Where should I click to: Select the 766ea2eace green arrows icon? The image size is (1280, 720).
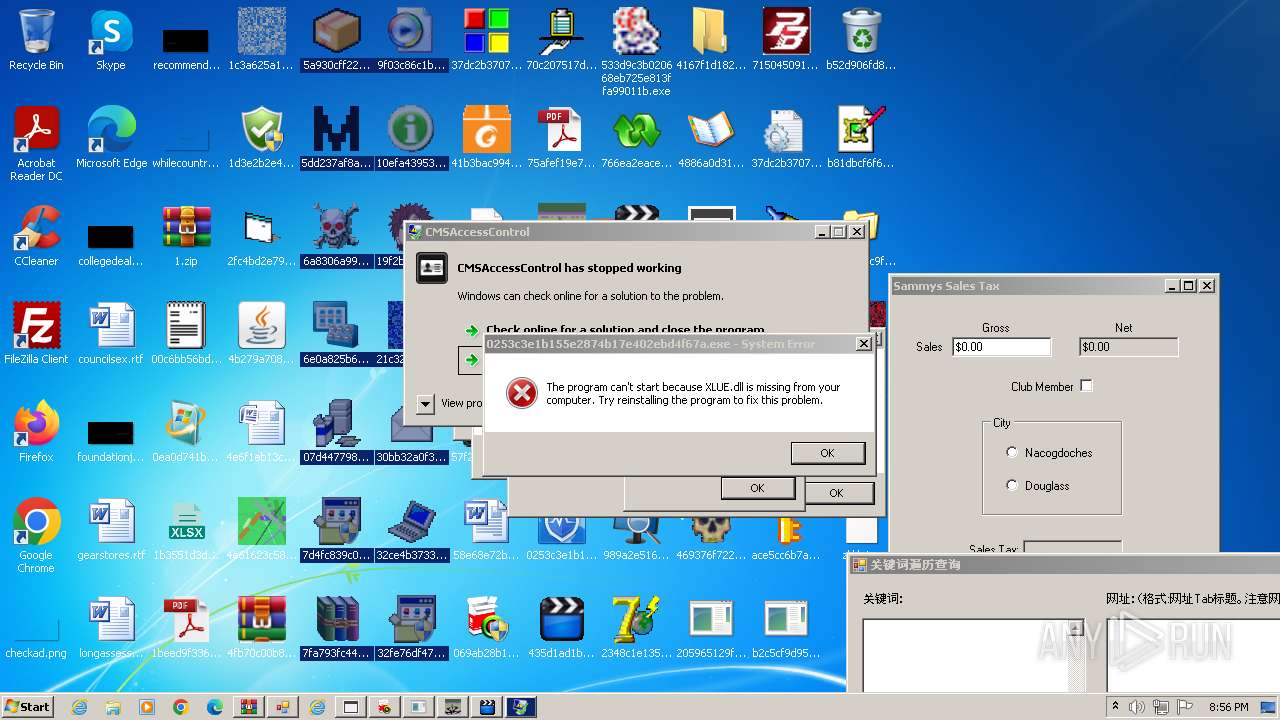pos(637,138)
